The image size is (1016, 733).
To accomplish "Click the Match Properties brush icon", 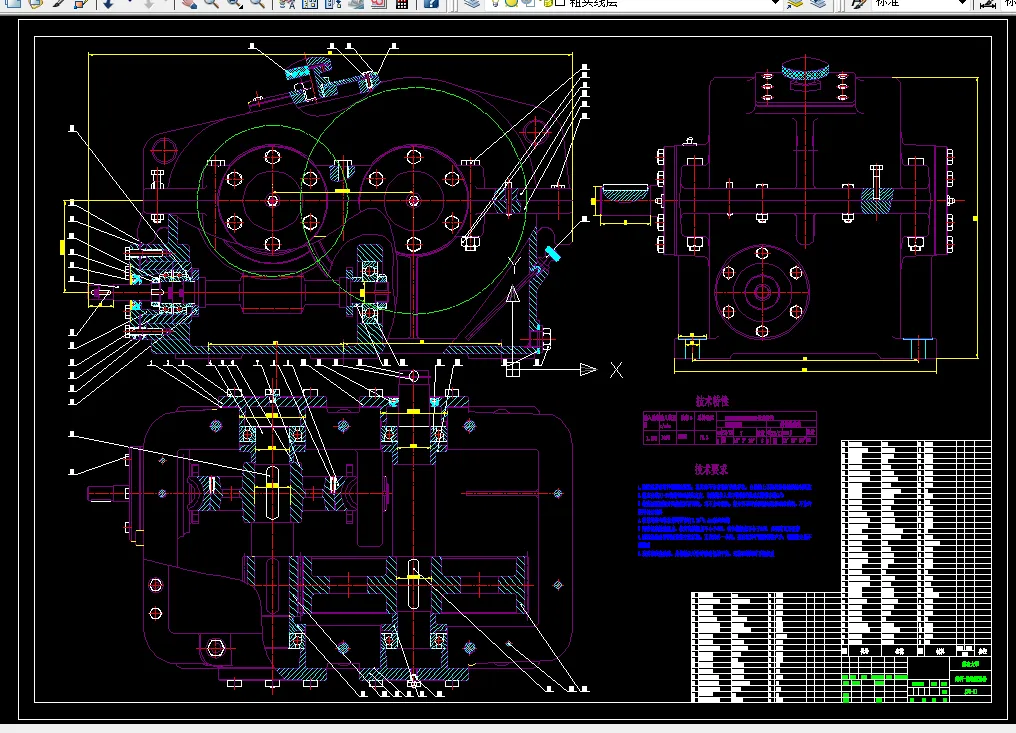I will (x=58, y=3).
